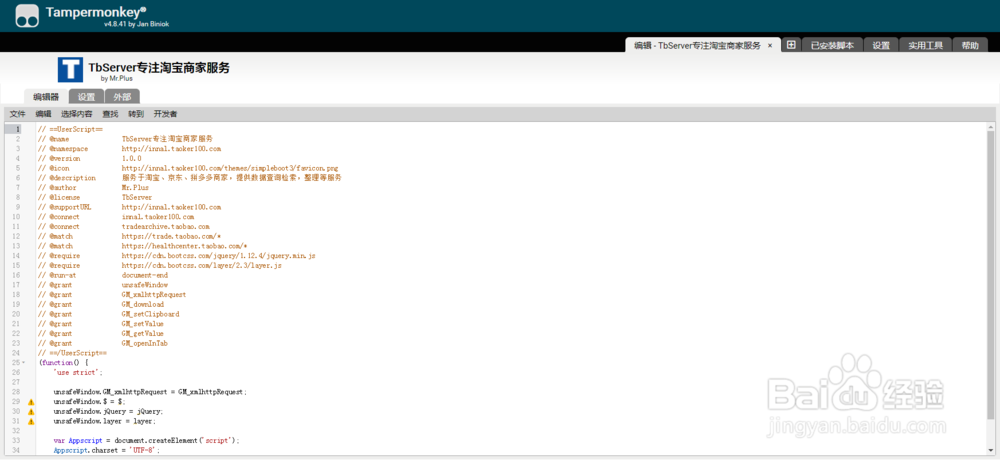Select the 编辑器 sub-tab
The height and width of the screenshot is (460, 1000).
pos(46,97)
